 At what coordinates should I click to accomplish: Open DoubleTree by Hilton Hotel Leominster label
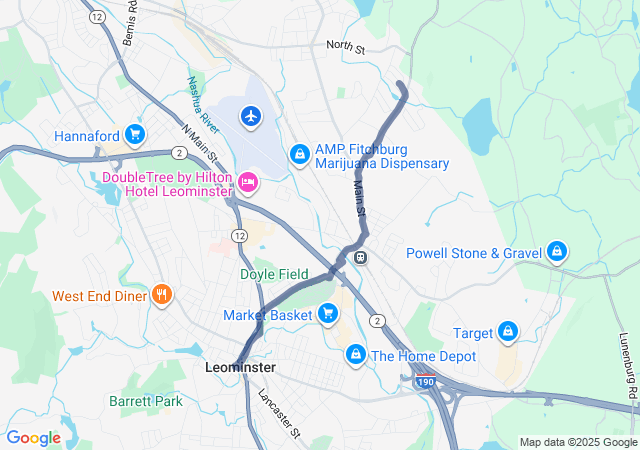click(x=167, y=184)
